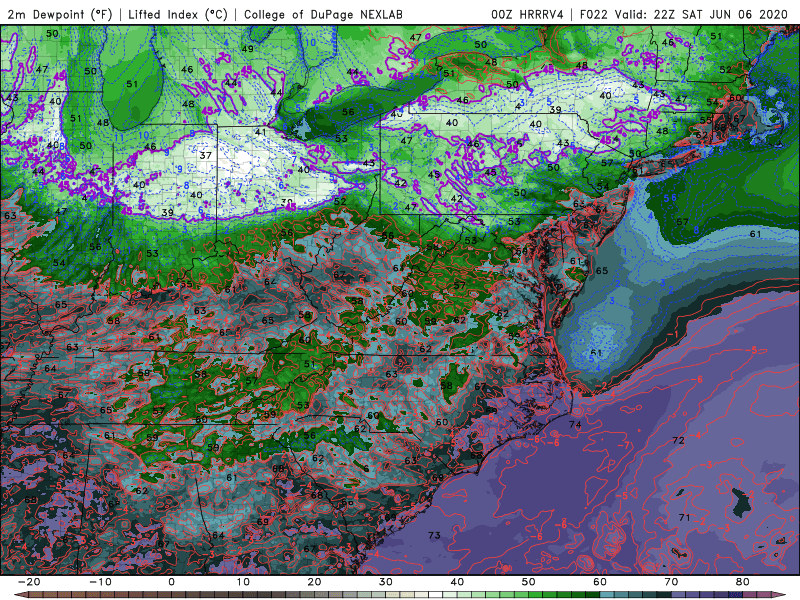800x600 pixels.
Task: Click the '00Z HRRRV4' model run label
Action: click(527, 14)
